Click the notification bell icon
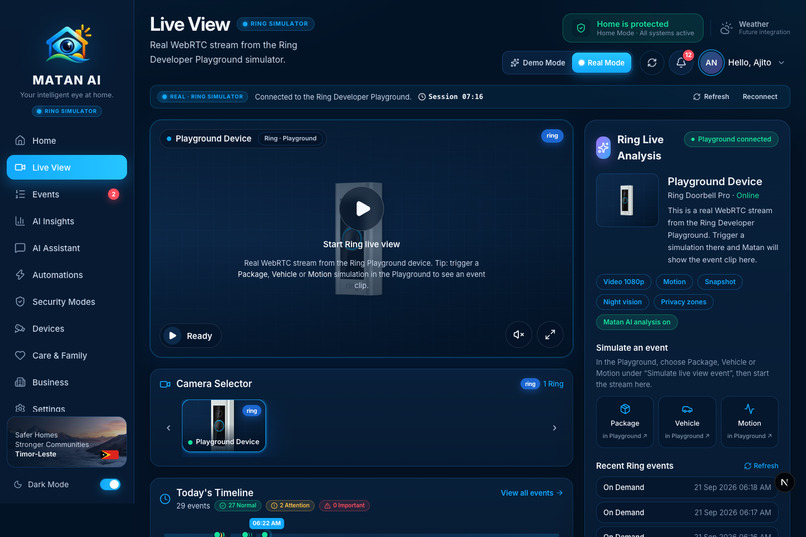Screen dimensions: 806x537 click(681, 63)
